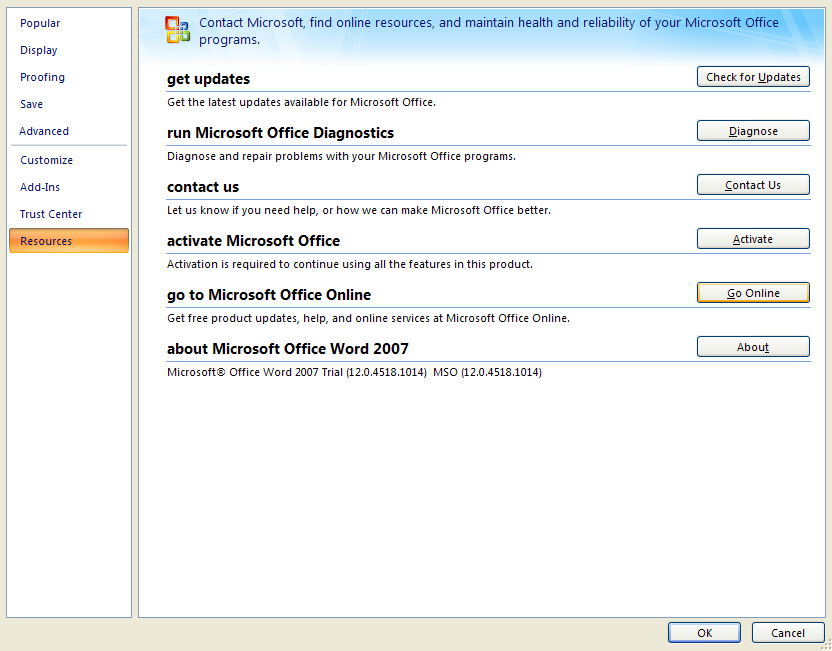Click the Go Online button
The image size is (832, 651).
[753, 293]
